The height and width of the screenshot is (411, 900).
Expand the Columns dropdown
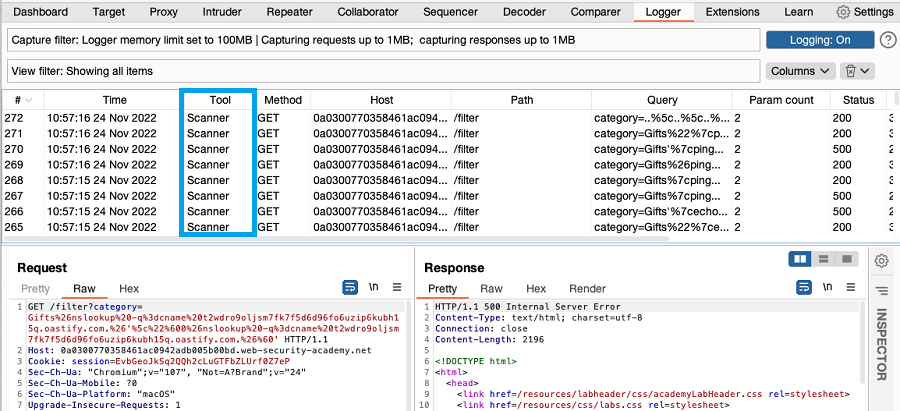point(800,71)
